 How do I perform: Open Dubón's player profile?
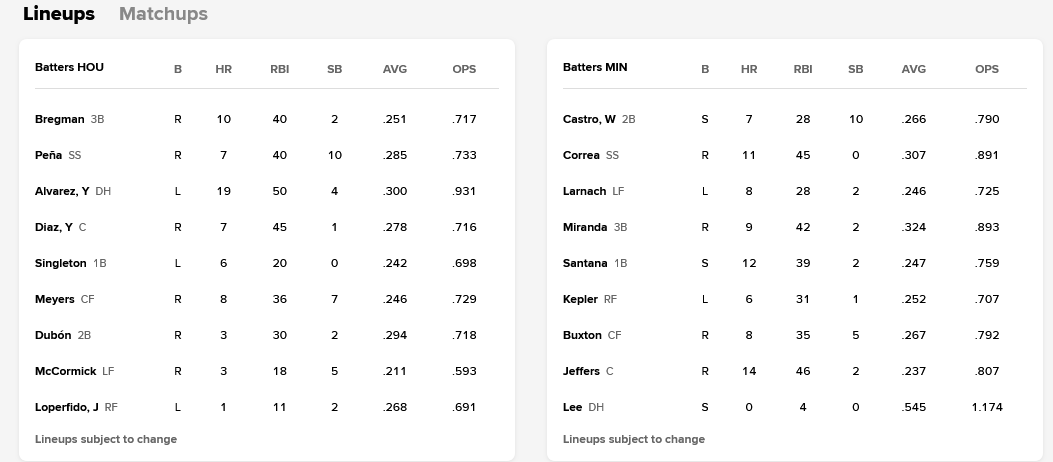coord(53,335)
